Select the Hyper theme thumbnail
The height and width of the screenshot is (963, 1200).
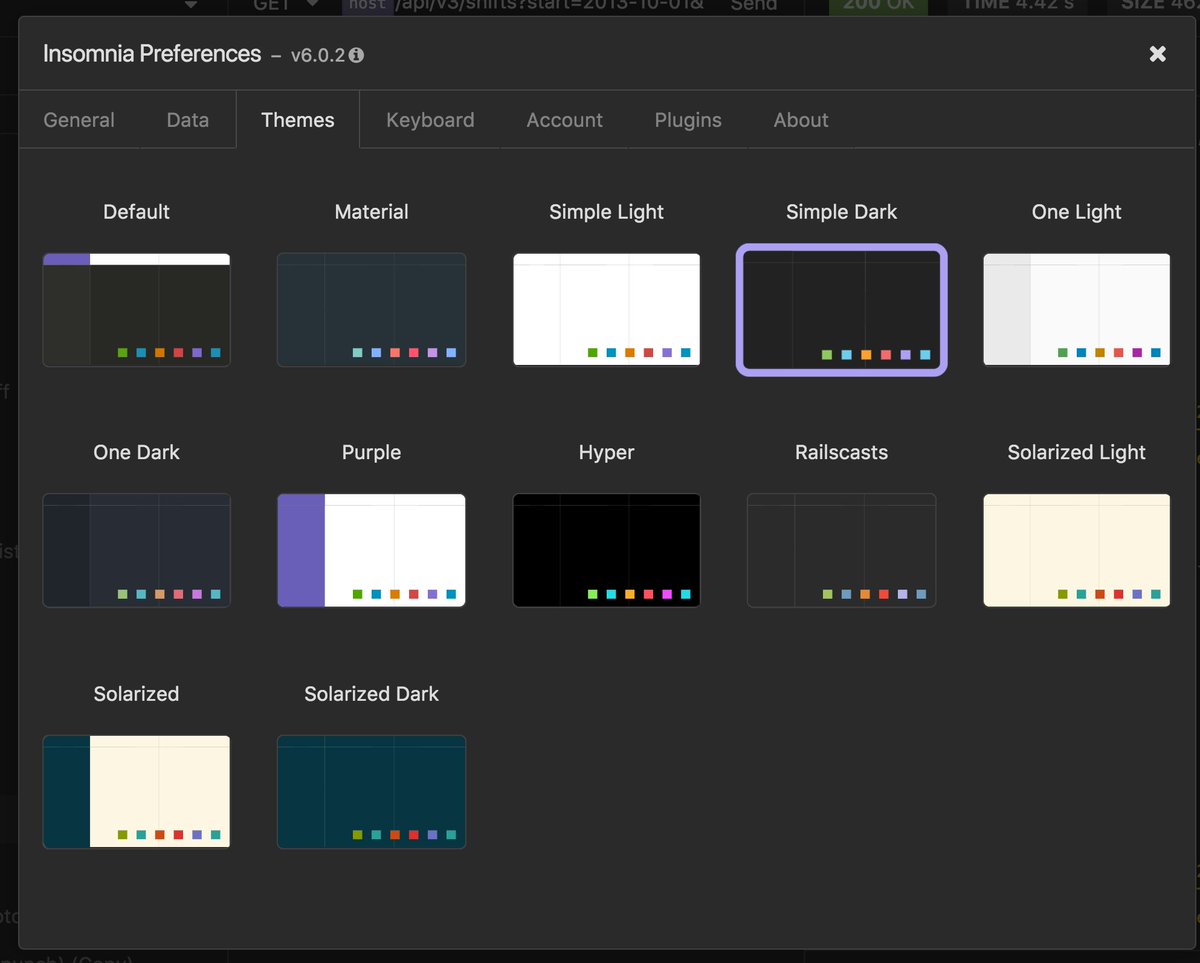pos(607,551)
